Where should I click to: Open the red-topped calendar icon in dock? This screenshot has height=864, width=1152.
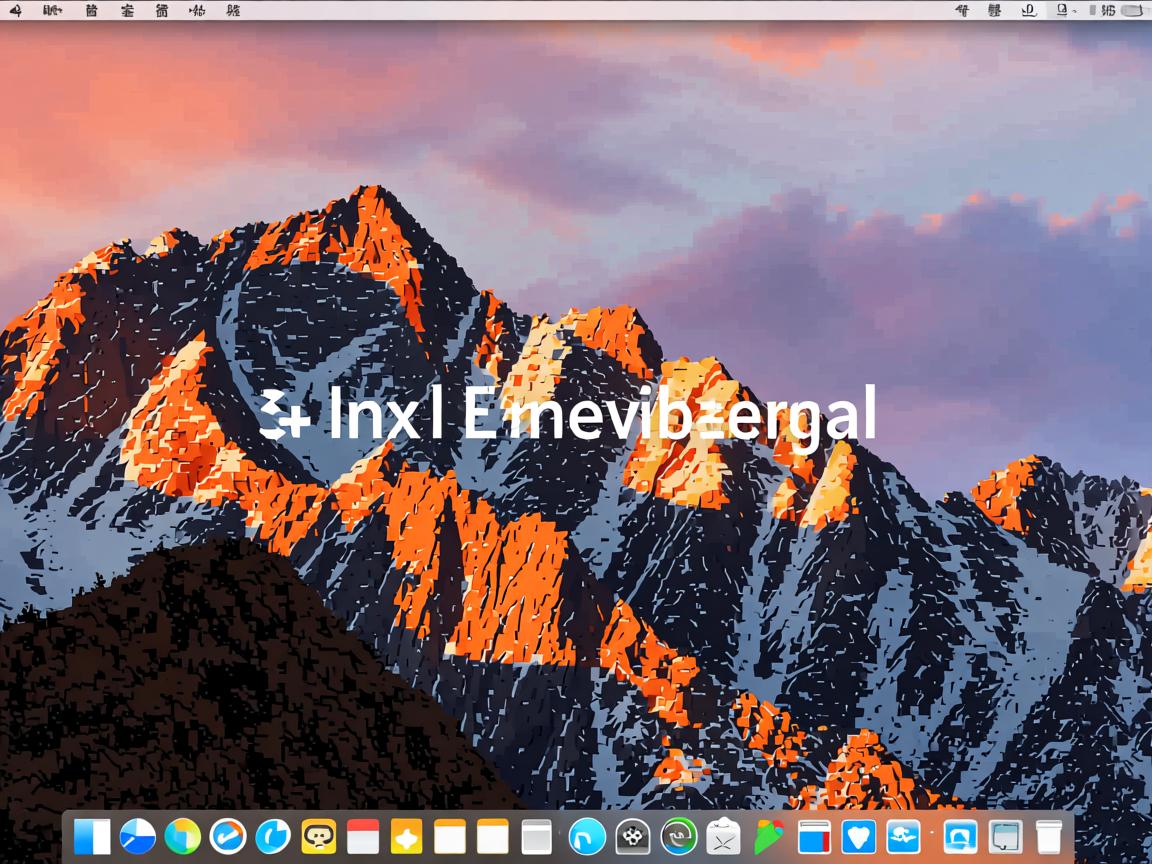click(363, 837)
